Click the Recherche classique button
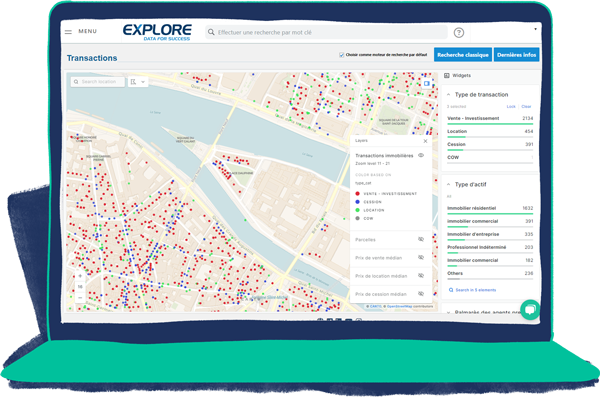Image resolution: width=600 pixels, height=397 pixels. pyautogui.click(x=463, y=55)
